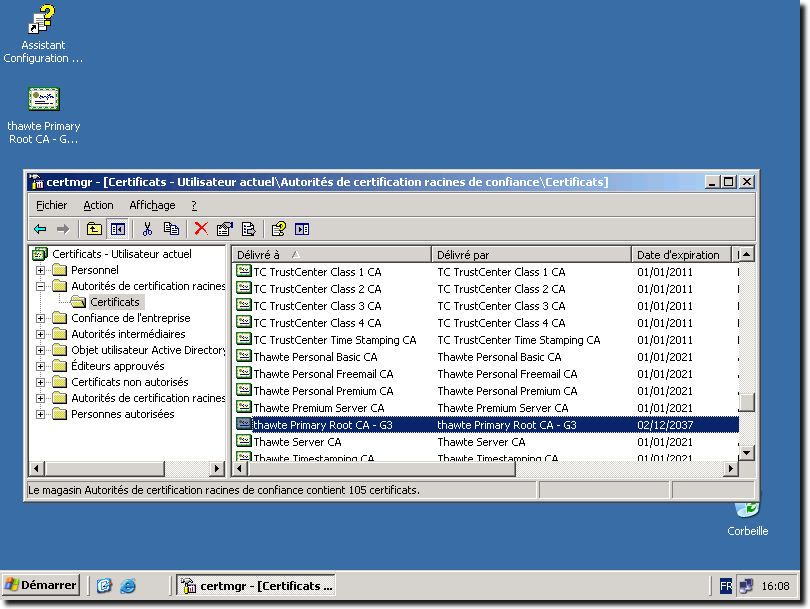Click the certificate icon of the highlighted thawte G3 row

[x=244, y=425]
